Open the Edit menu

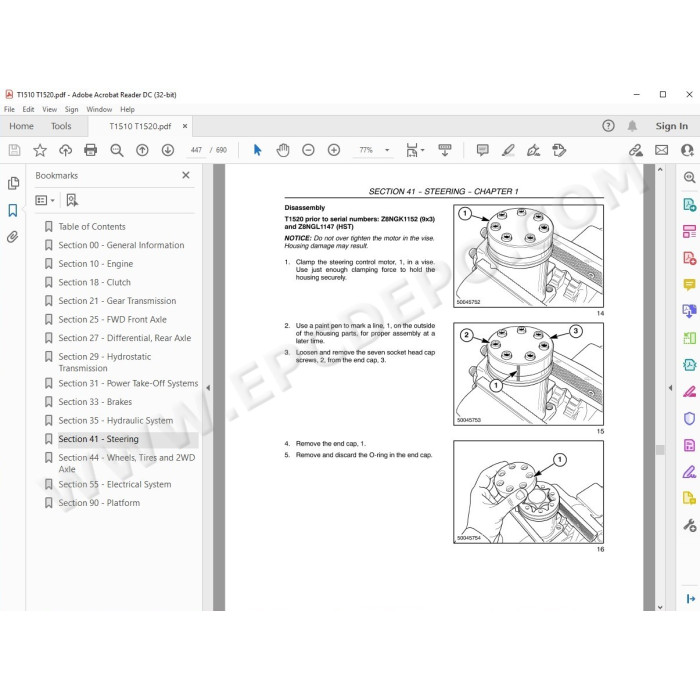pyautogui.click(x=28, y=109)
